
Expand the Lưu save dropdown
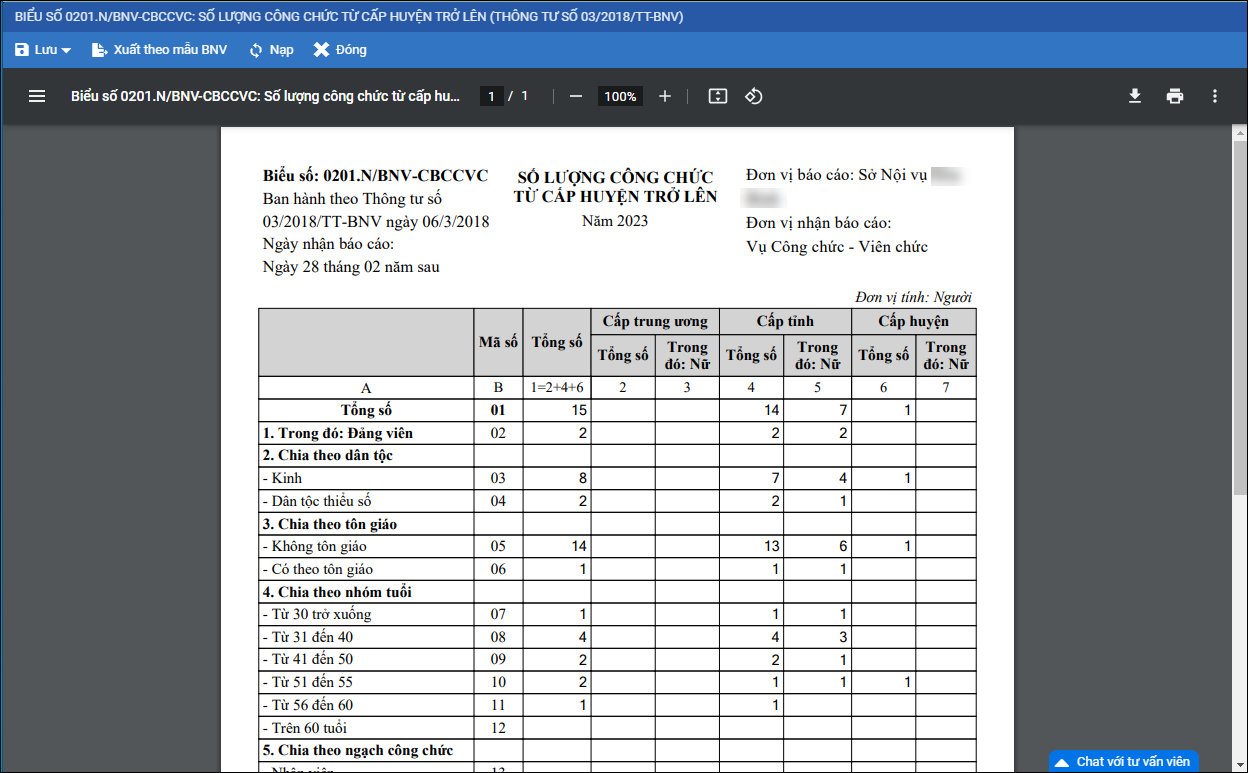tap(43, 50)
